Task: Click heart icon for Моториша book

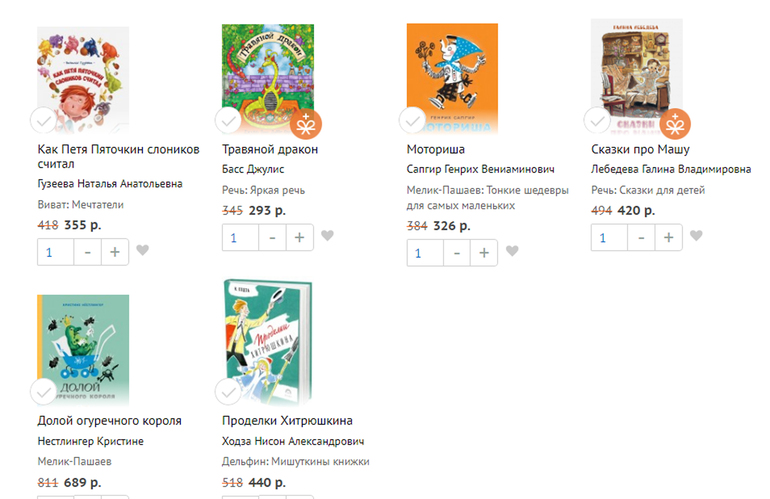Action: (x=512, y=251)
